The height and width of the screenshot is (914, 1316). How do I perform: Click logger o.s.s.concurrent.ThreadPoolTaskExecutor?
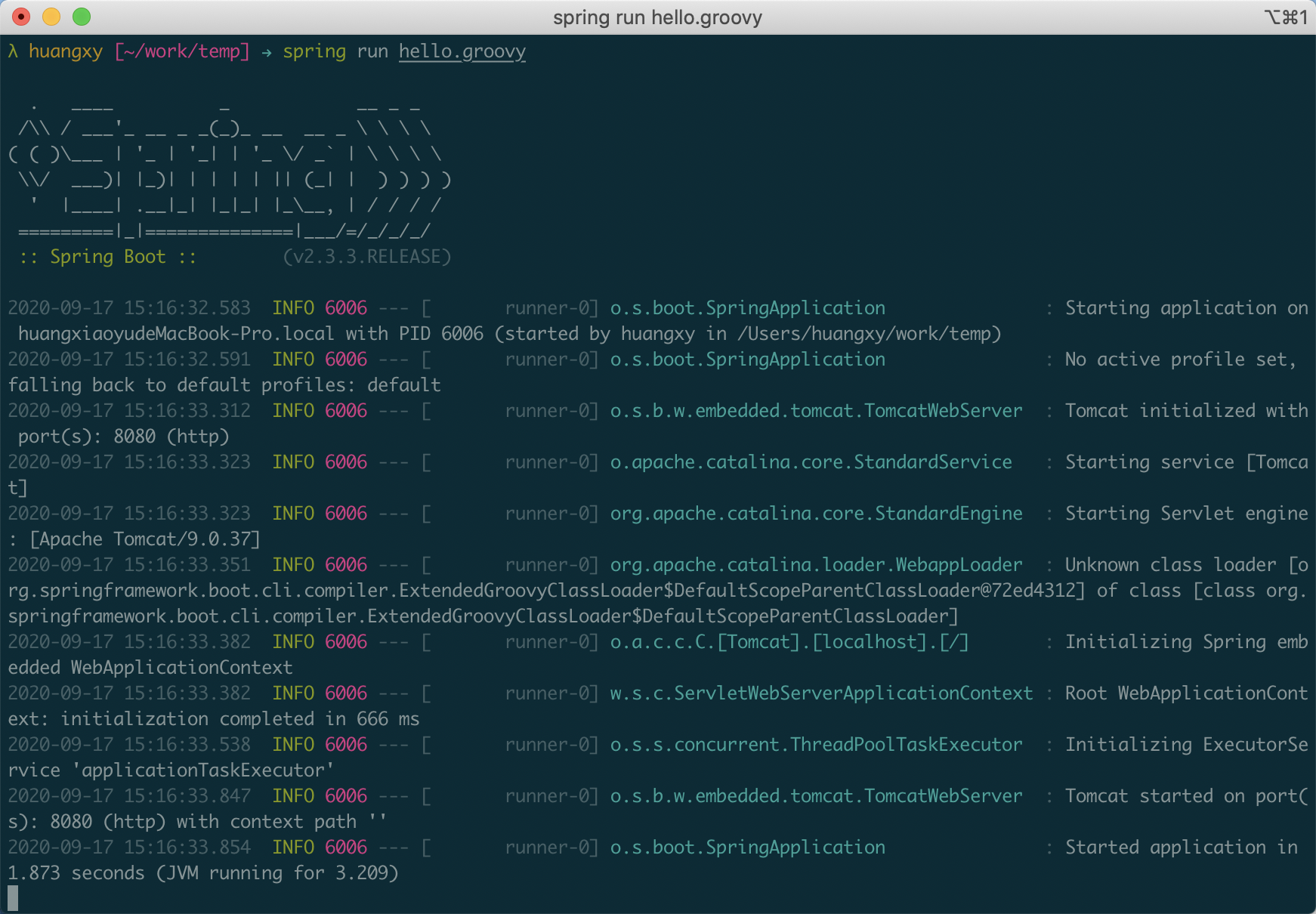click(x=817, y=745)
